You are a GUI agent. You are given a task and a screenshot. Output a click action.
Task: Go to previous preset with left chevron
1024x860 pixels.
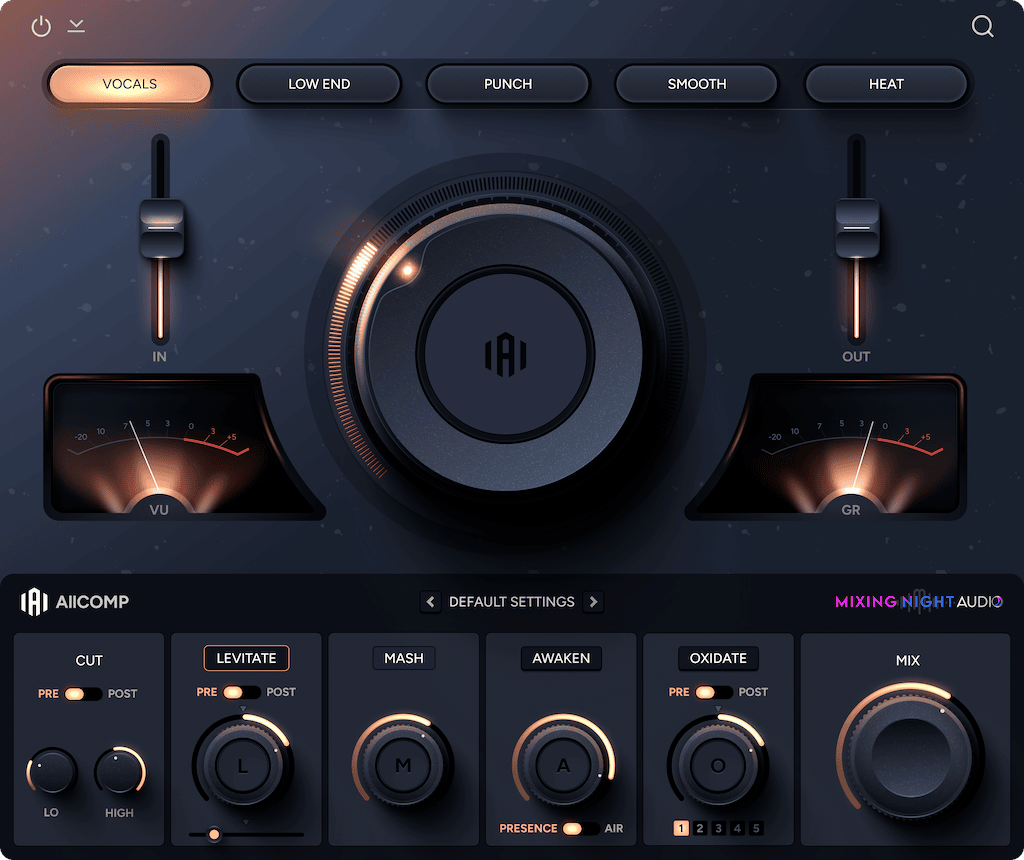pos(430,601)
